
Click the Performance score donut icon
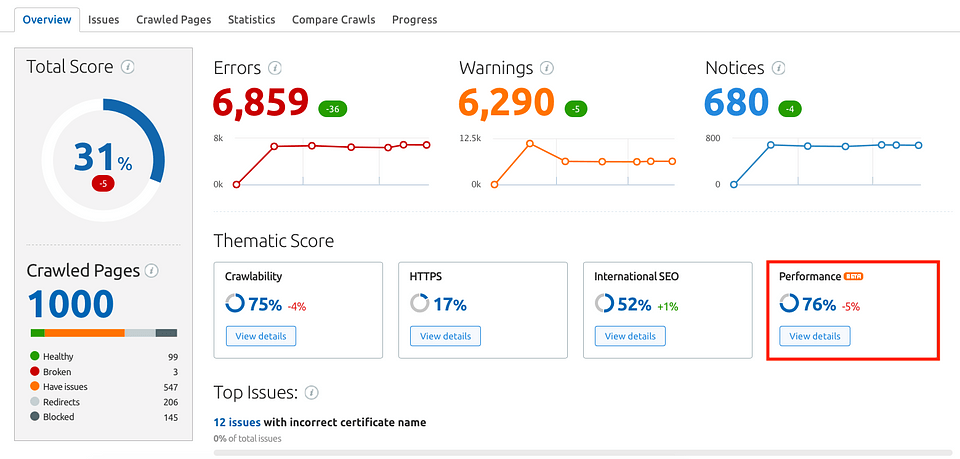[789, 304]
